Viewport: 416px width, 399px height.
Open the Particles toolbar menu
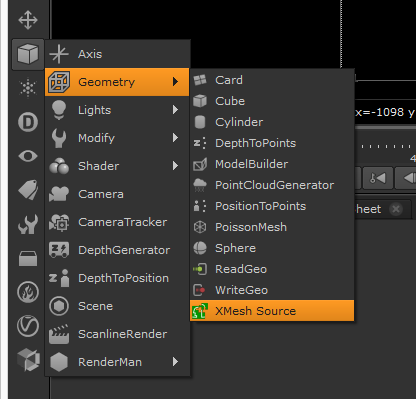[28, 88]
